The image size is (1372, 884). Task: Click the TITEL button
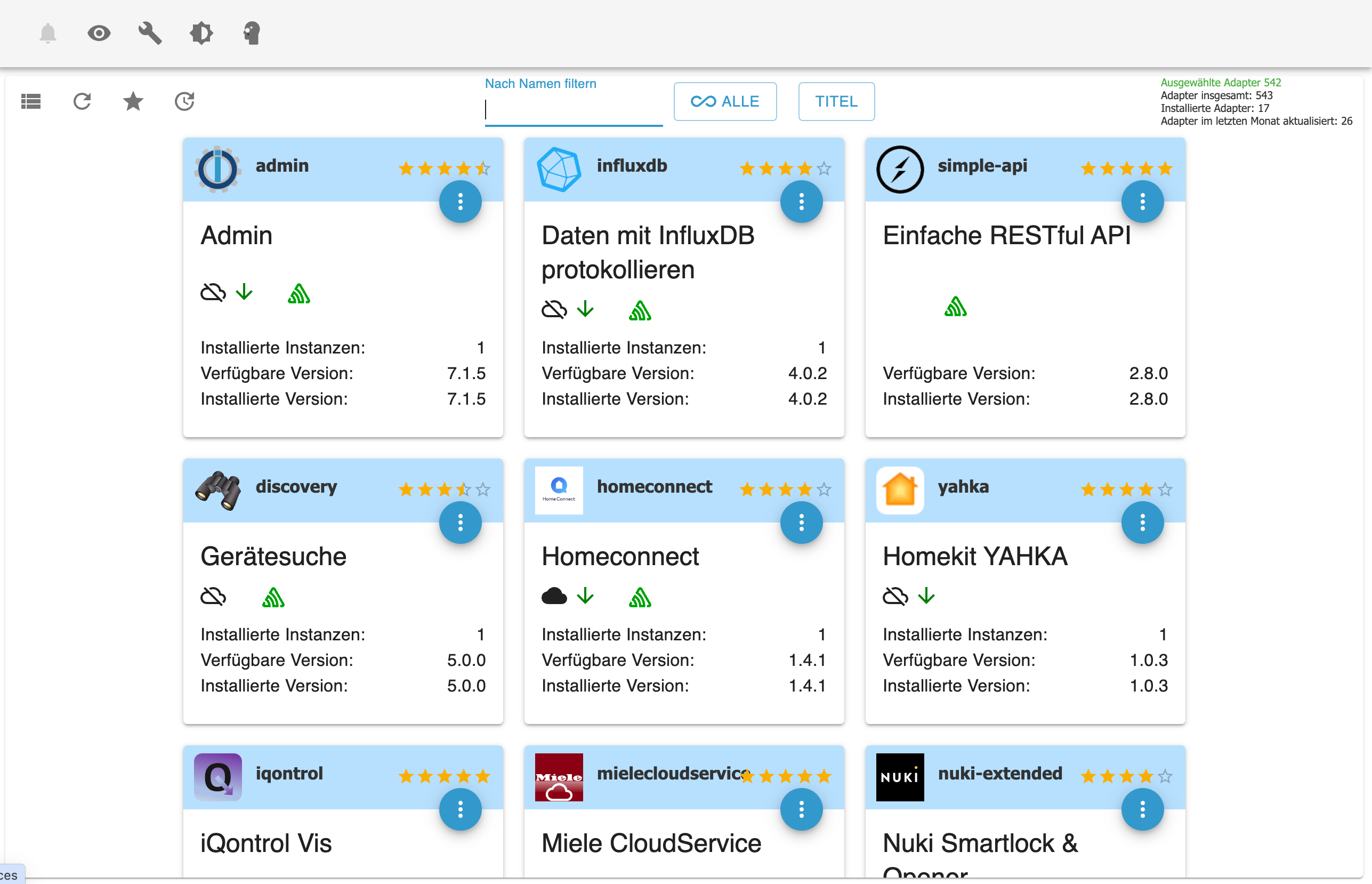[x=836, y=102]
